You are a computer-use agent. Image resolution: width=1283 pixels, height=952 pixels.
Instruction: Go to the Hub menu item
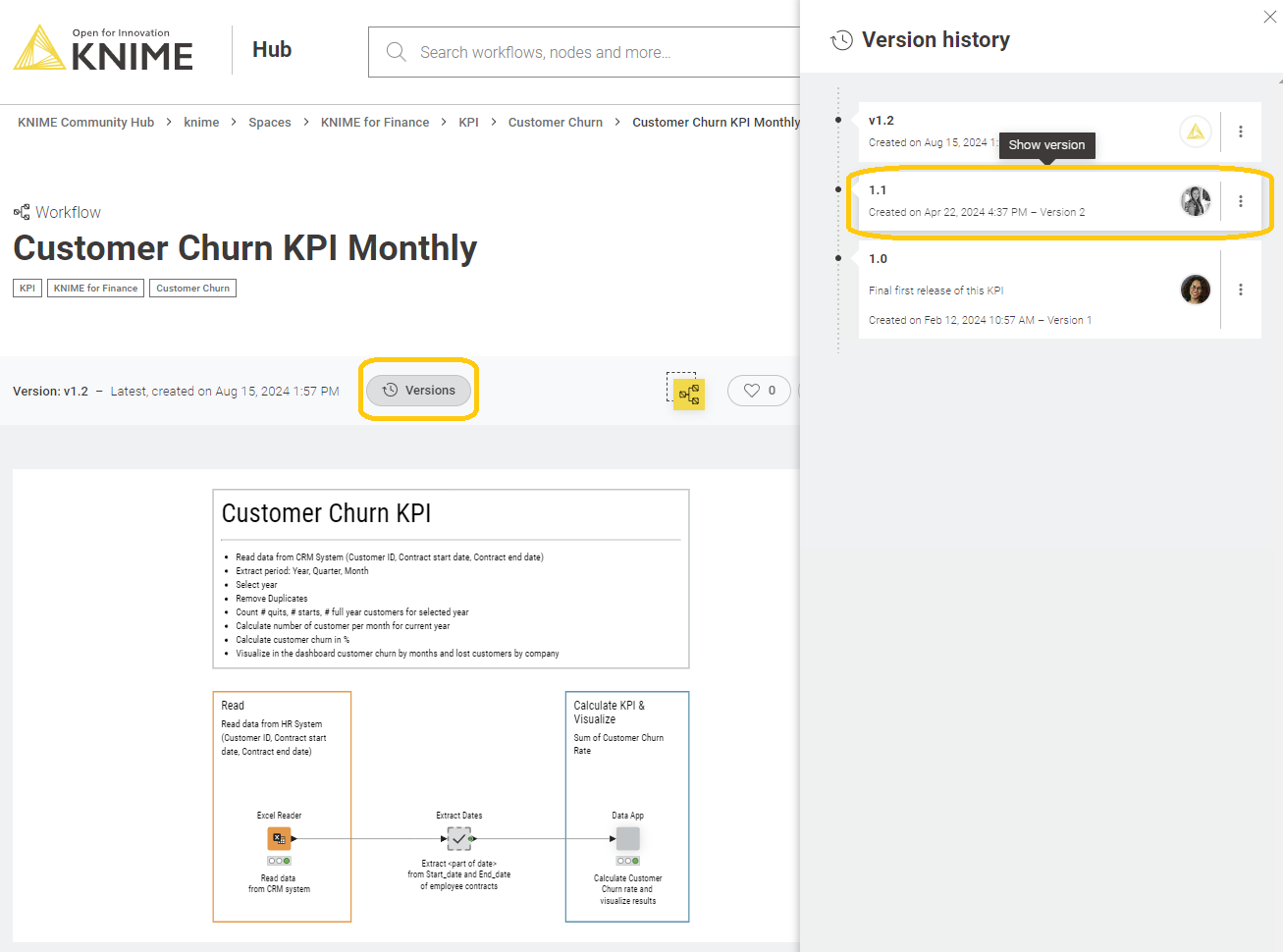click(271, 49)
